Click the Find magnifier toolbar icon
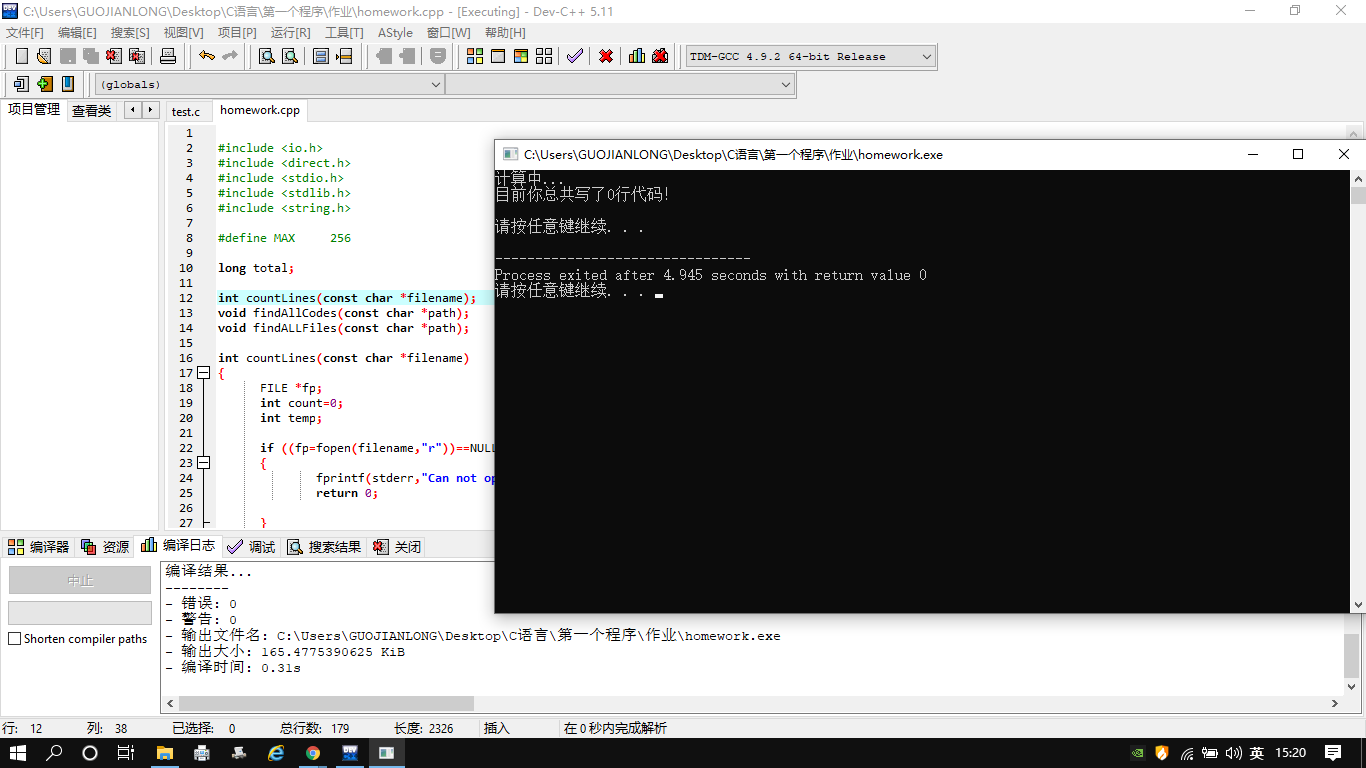 (267, 56)
